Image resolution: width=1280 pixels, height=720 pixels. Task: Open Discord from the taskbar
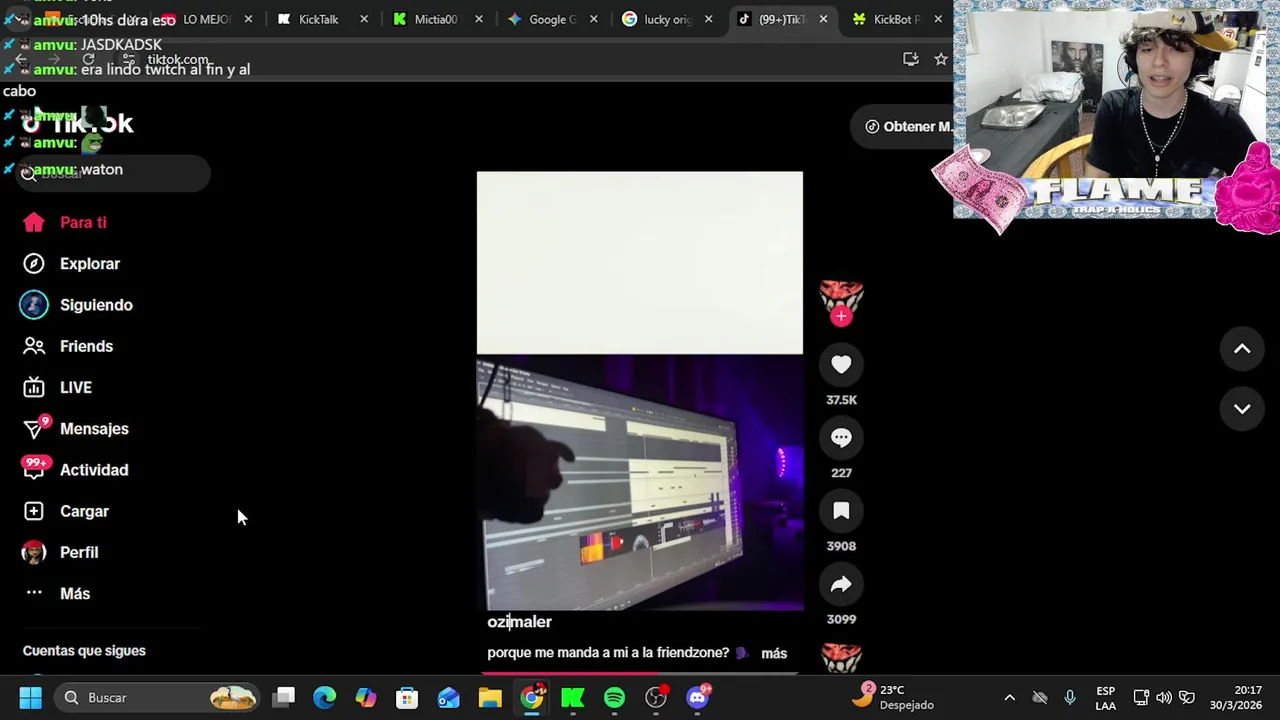pos(698,697)
